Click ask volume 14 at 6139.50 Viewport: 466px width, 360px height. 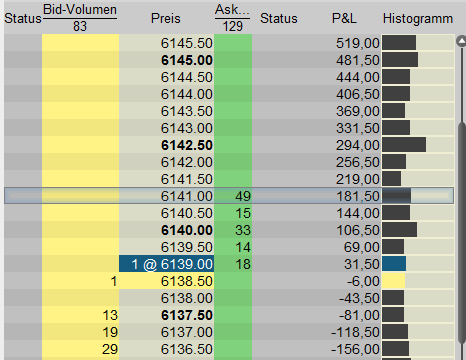(243, 247)
